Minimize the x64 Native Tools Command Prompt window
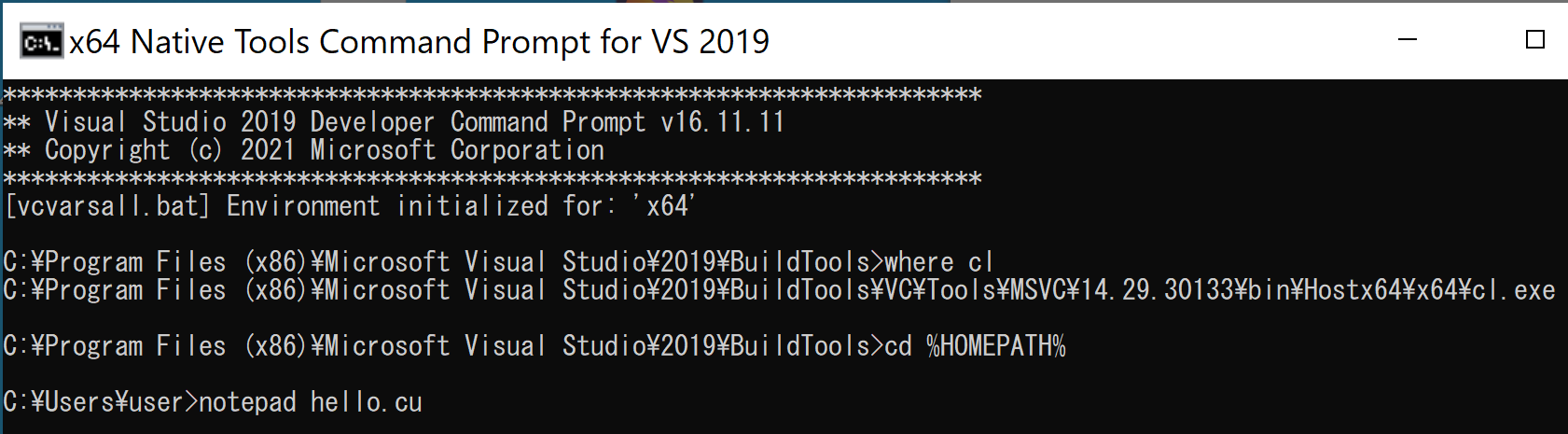Viewport: 1568px width, 434px height. pos(1408,39)
